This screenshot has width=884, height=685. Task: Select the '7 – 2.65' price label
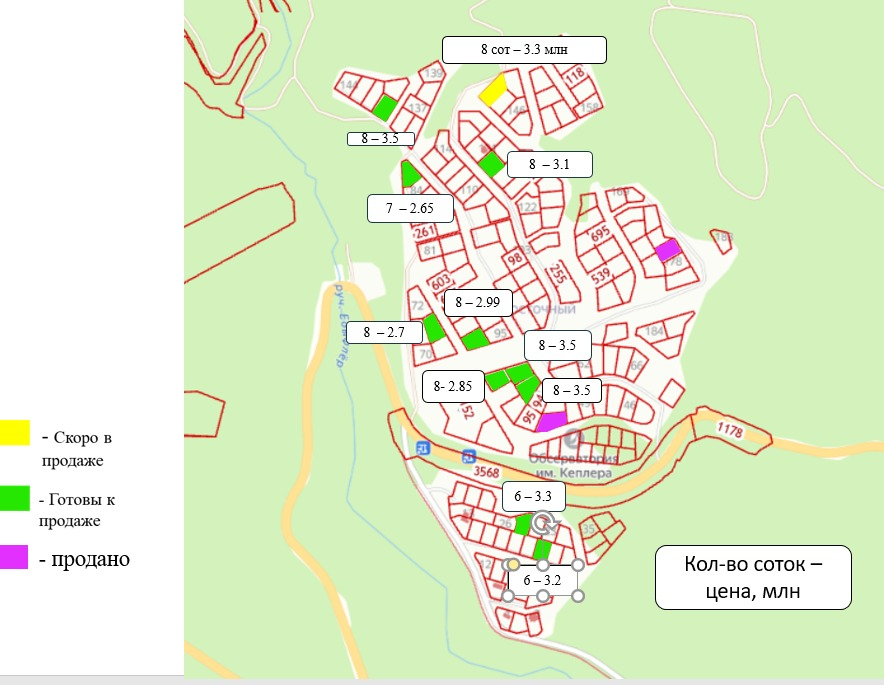click(411, 208)
